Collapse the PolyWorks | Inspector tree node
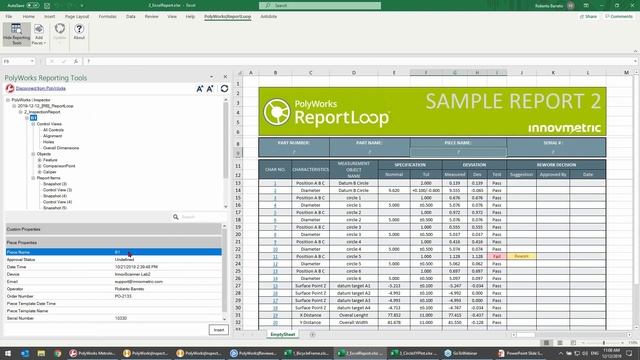Viewport: 640px width, 360px height. pyautogui.click(x=8, y=100)
